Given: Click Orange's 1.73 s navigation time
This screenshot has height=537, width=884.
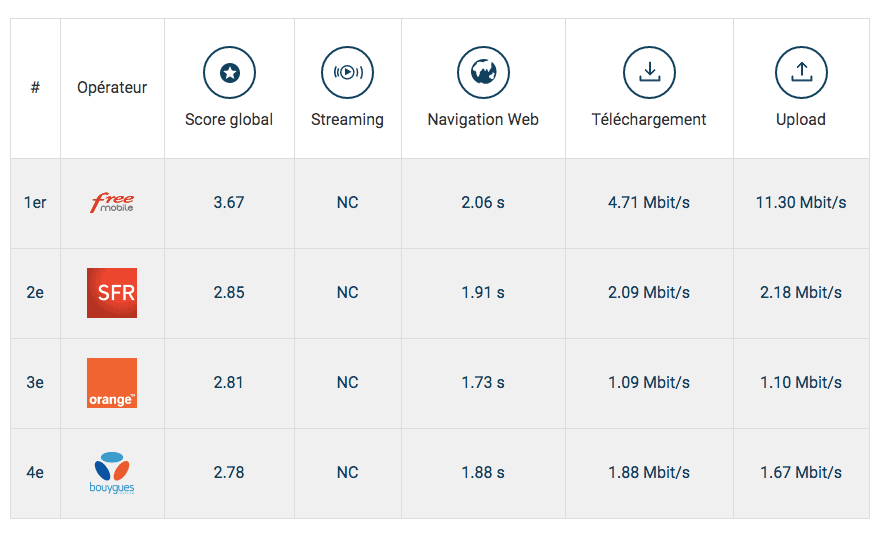Looking at the screenshot, I should (x=483, y=383).
